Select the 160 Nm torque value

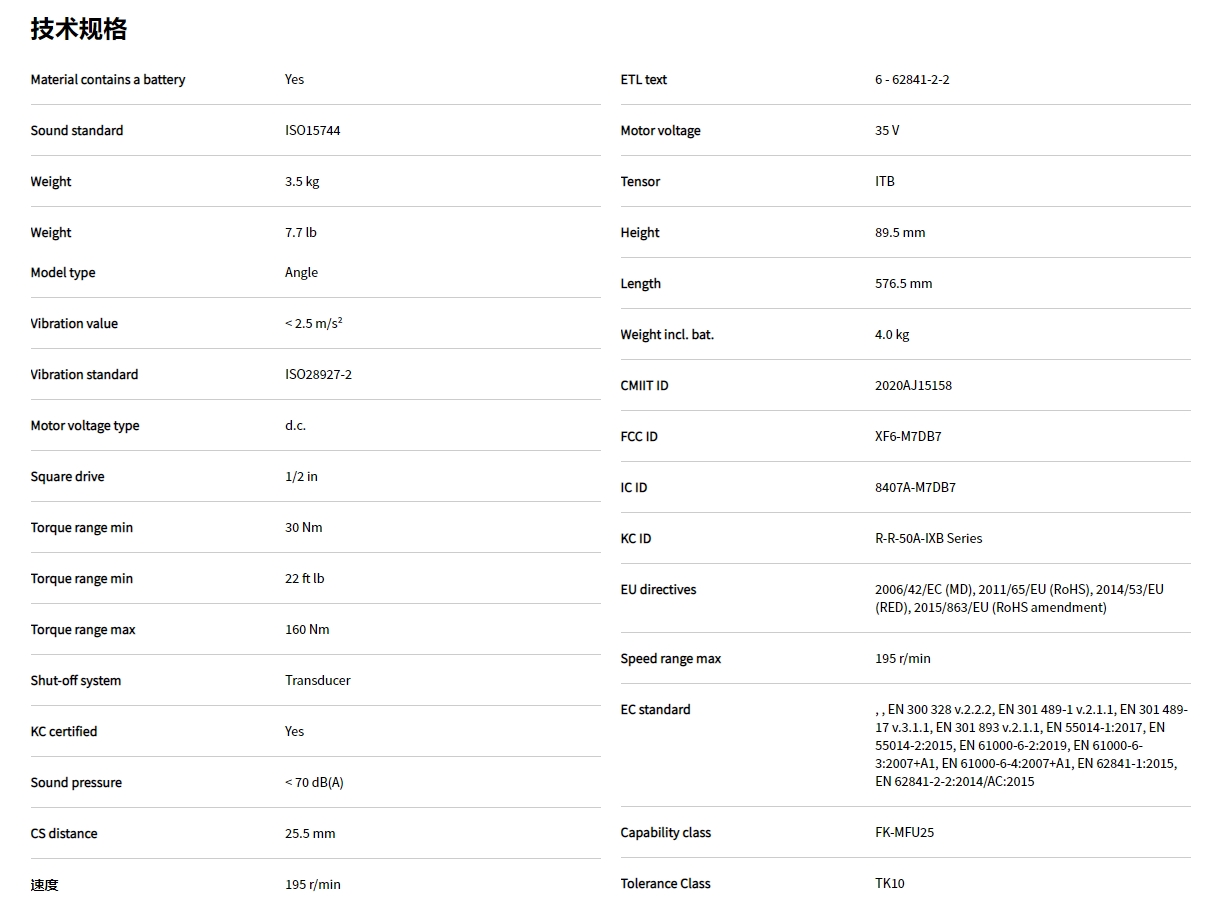tap(307, 629)
